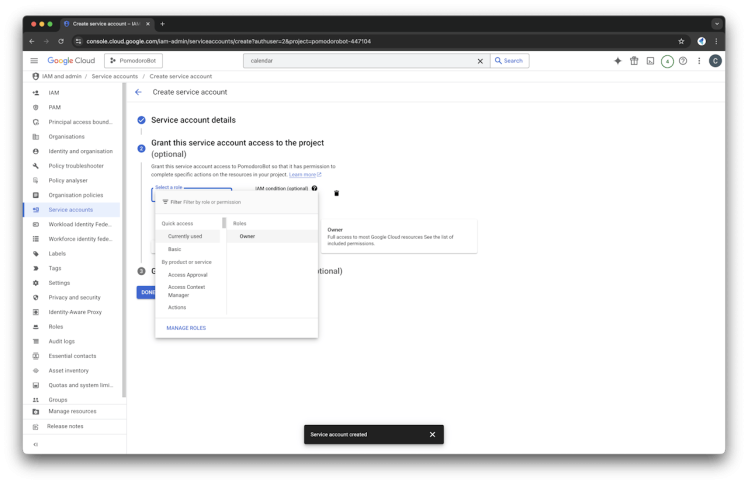Select the Actions category

tap(188, 308)
